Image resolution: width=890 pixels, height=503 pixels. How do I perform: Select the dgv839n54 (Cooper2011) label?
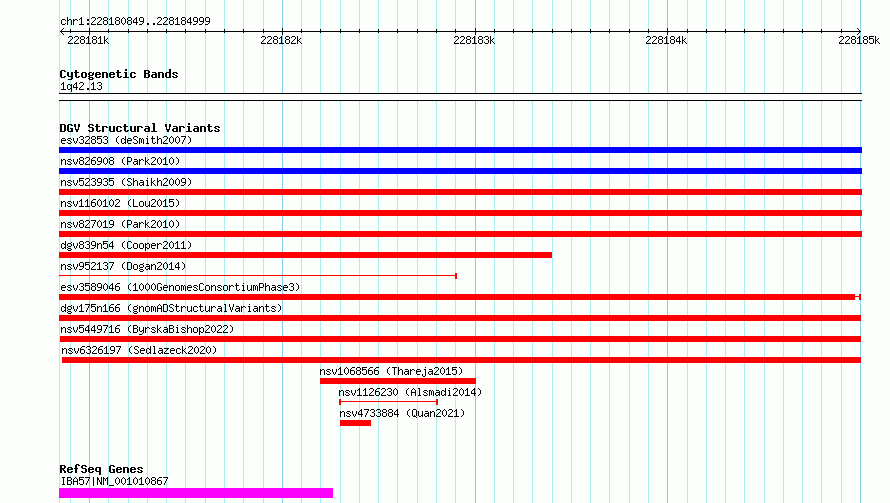click(x=126, y=245)
